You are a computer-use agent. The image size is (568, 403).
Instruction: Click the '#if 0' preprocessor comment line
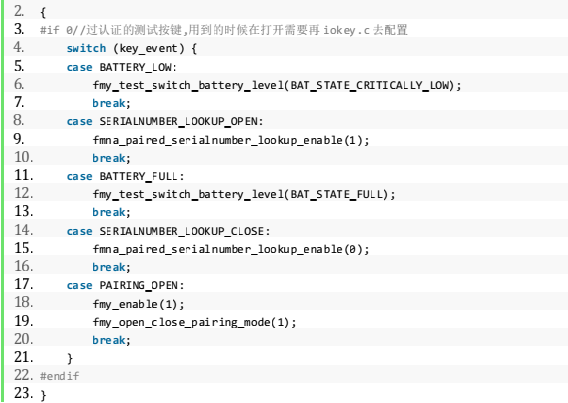[x=224, y=30]
